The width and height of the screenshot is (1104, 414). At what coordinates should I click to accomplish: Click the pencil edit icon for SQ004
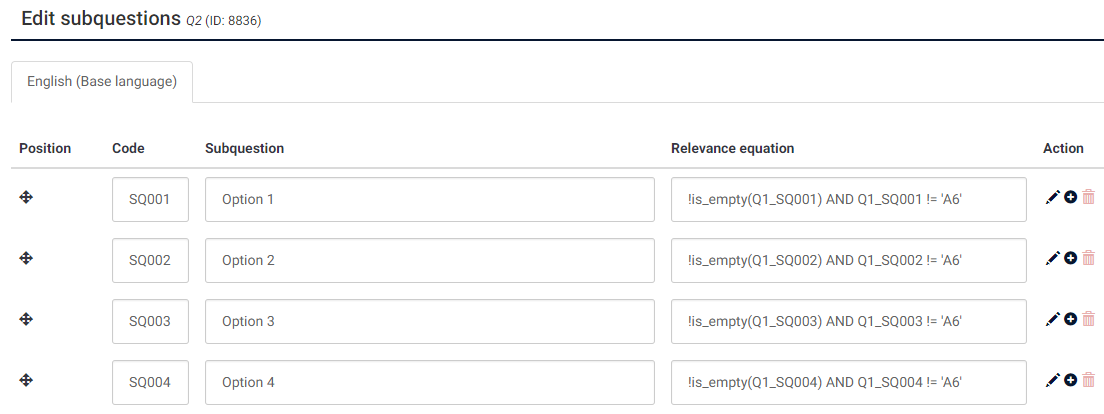[x=1052, y=380]
